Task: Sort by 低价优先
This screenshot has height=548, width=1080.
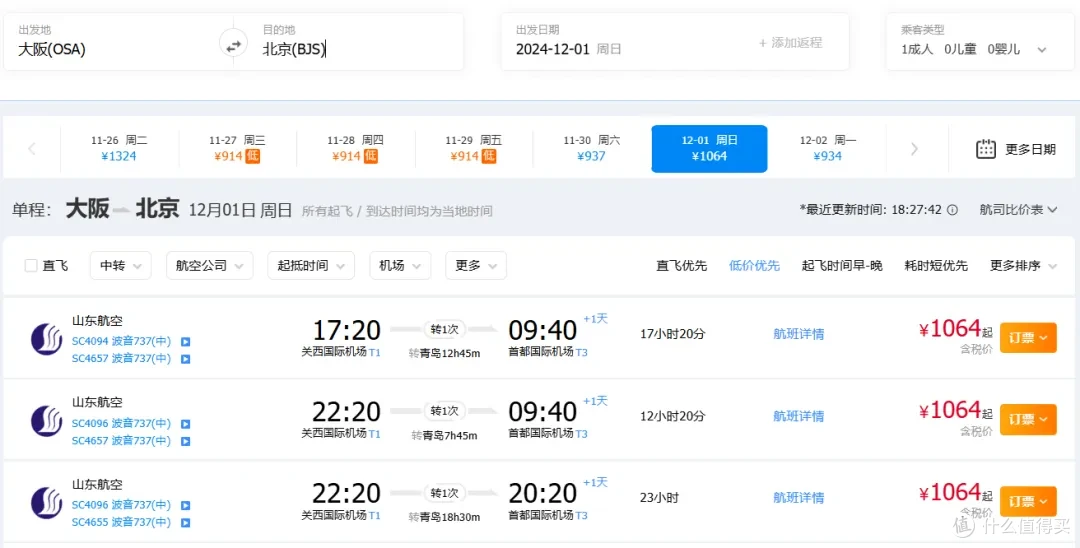Action: pyautogui.click(x=754, y=266)
